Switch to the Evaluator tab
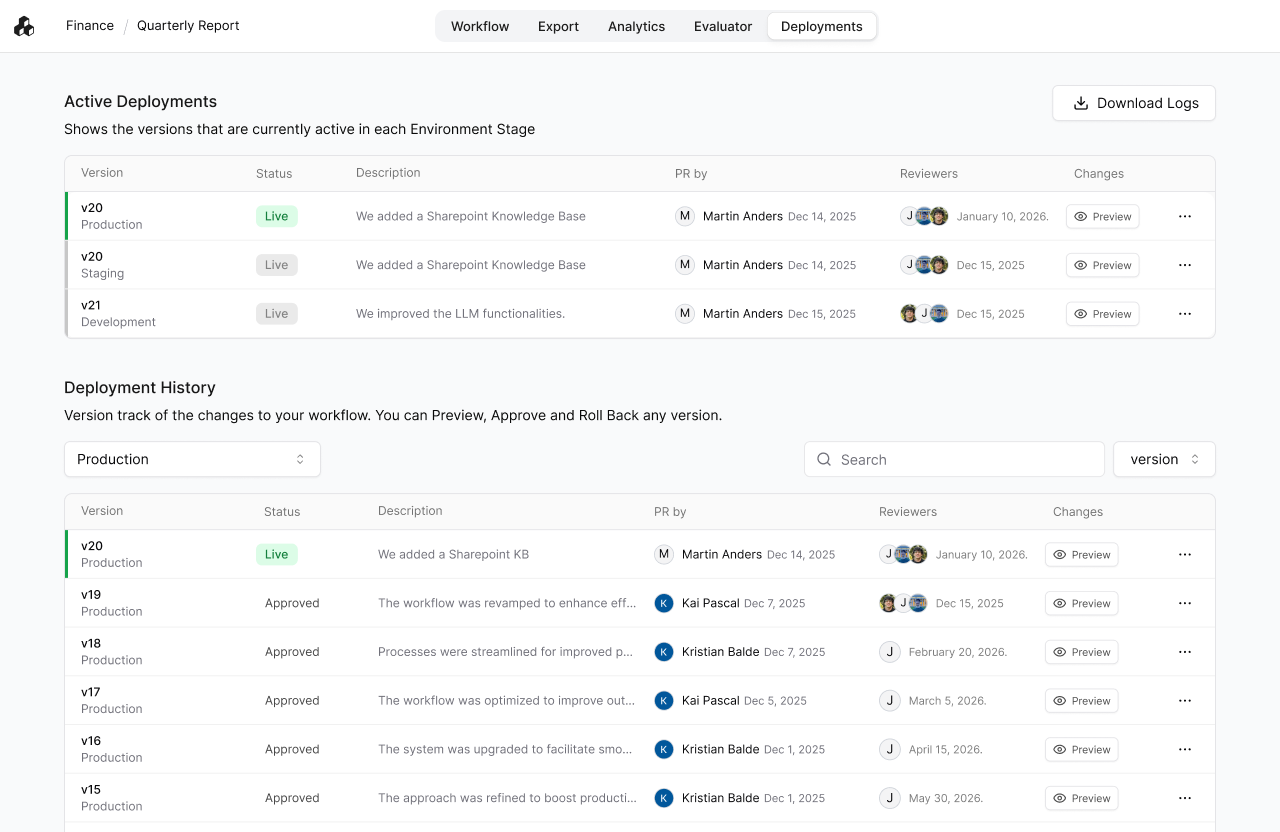Image resolution: width=1280 pixels, height=832 pixels. pyautogui.click(x=723, y=26)
